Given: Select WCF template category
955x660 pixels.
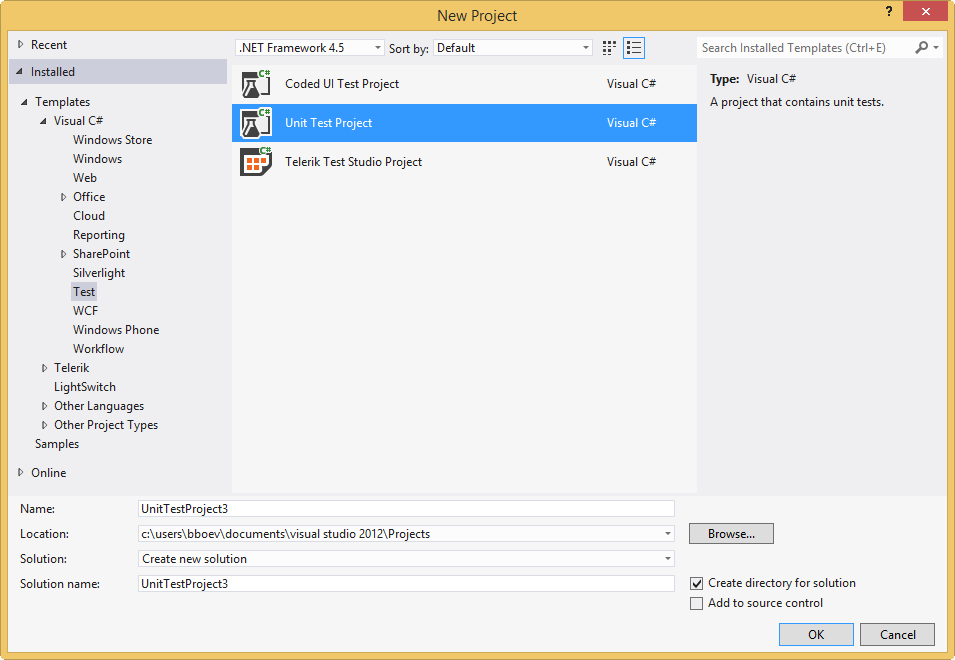Looking at the screenshot, I should tap(85, 311).
